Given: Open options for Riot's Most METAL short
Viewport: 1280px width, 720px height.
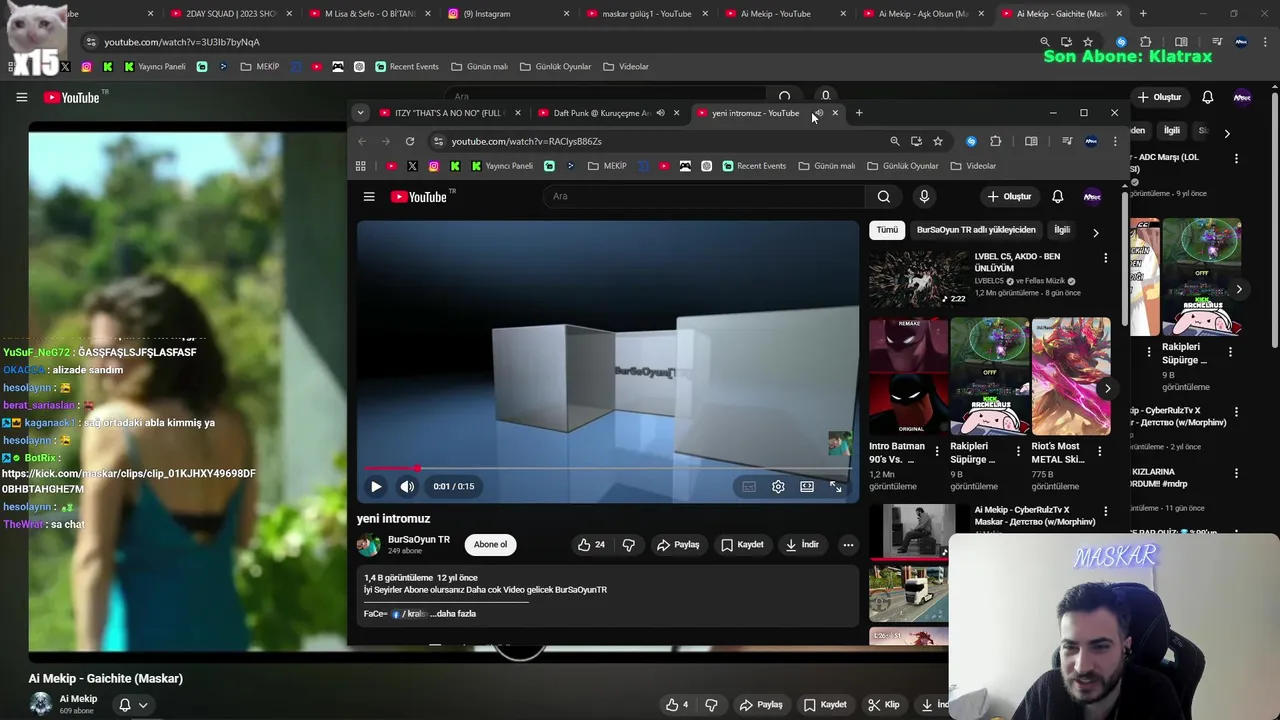Looking at the screenshot, I should pyautogui.click(x=1100, y=452).
